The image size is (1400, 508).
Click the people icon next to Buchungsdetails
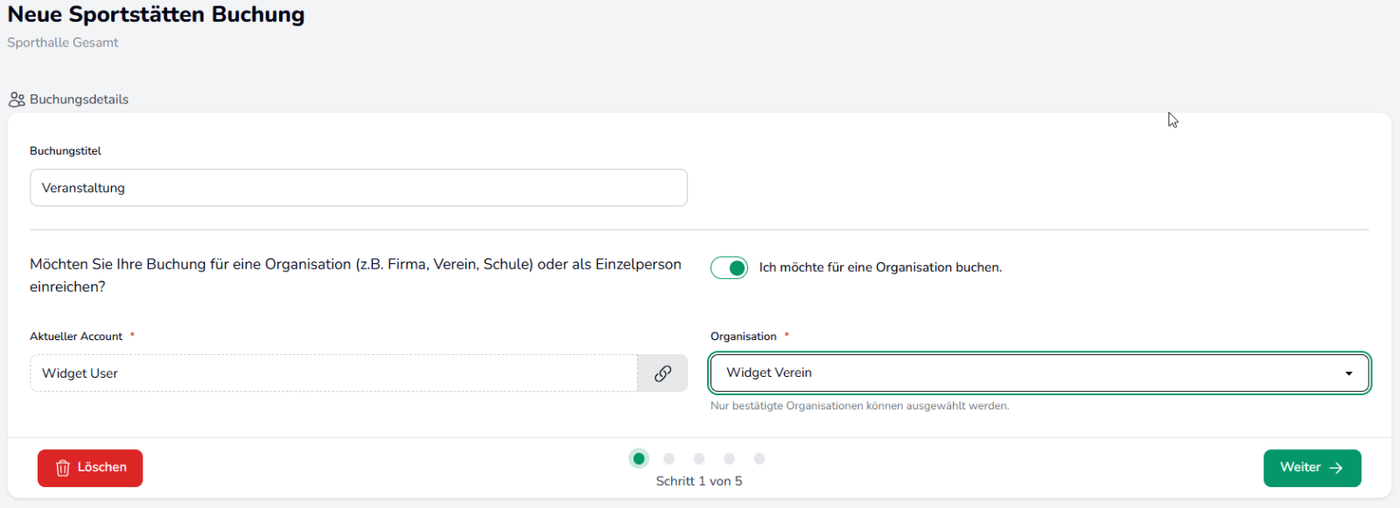[x=16, y=100]
